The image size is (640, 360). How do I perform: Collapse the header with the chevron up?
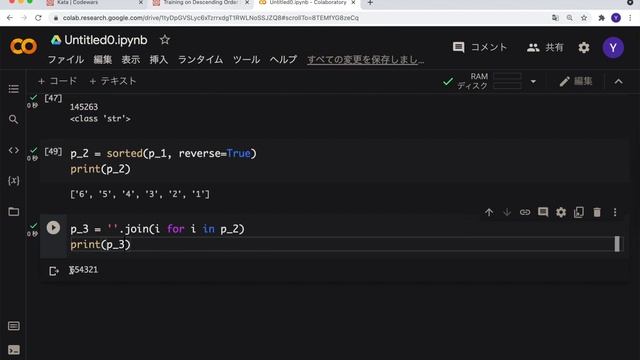click(618, 82)
